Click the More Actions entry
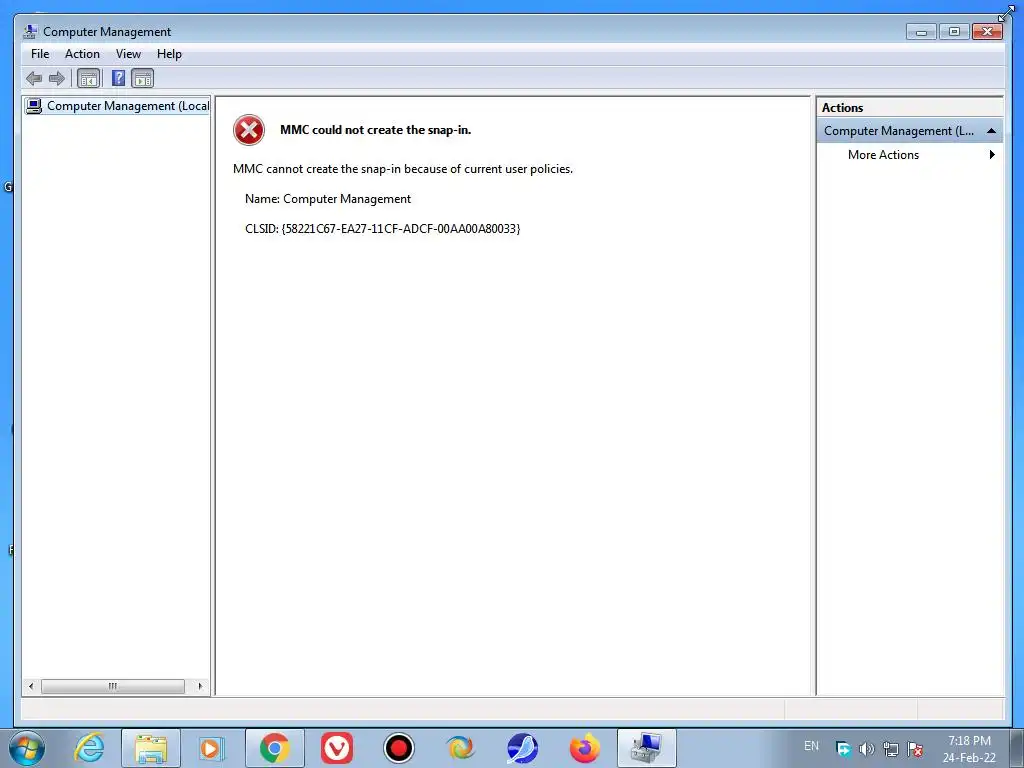Image resolution: width=1024 pixels, height=768 pixels. tap(883, 155)
